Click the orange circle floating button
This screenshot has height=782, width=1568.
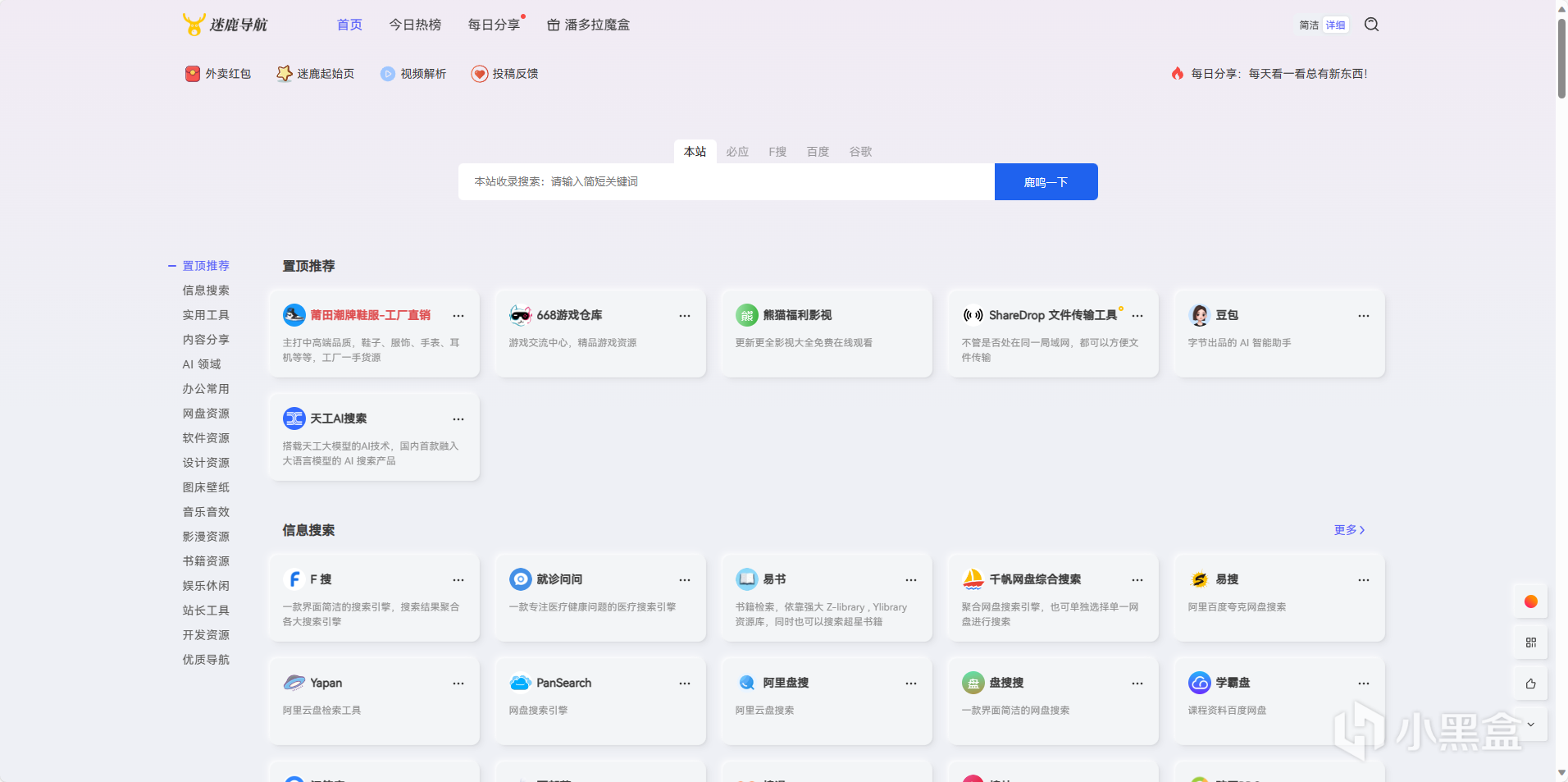pos(1530,601)
